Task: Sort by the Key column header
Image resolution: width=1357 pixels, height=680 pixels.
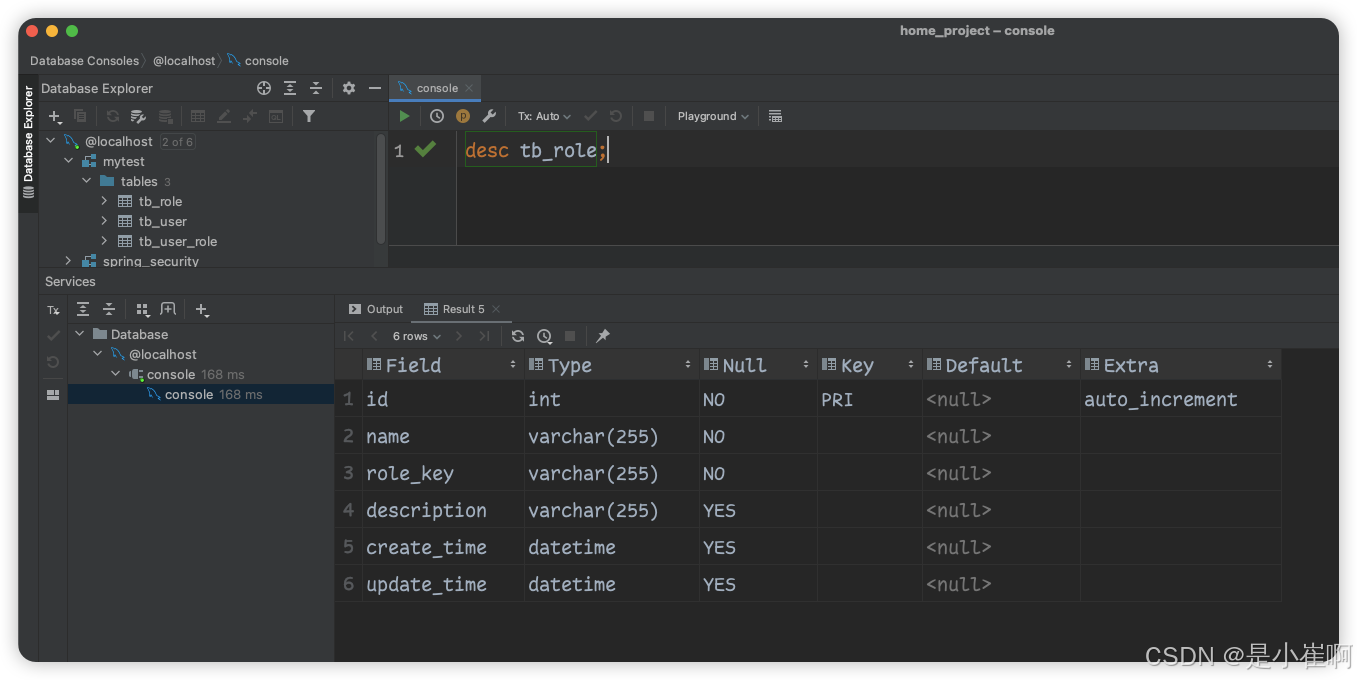Action: point(870,365)
